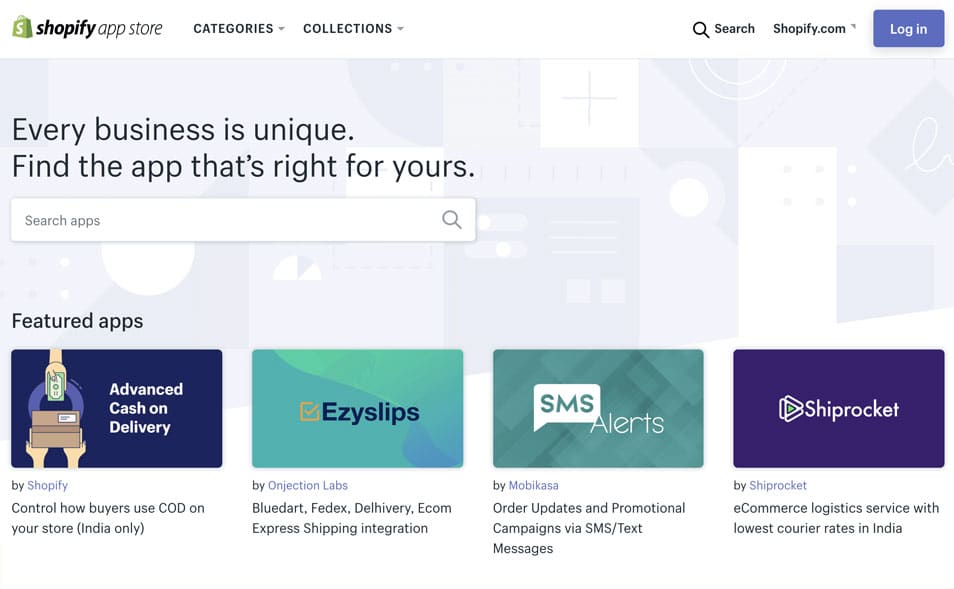Image resolution: width=954 pixels, height=589 pixels.
Task: Visit the Onjection Labs developer link
Action: [308, 485]
